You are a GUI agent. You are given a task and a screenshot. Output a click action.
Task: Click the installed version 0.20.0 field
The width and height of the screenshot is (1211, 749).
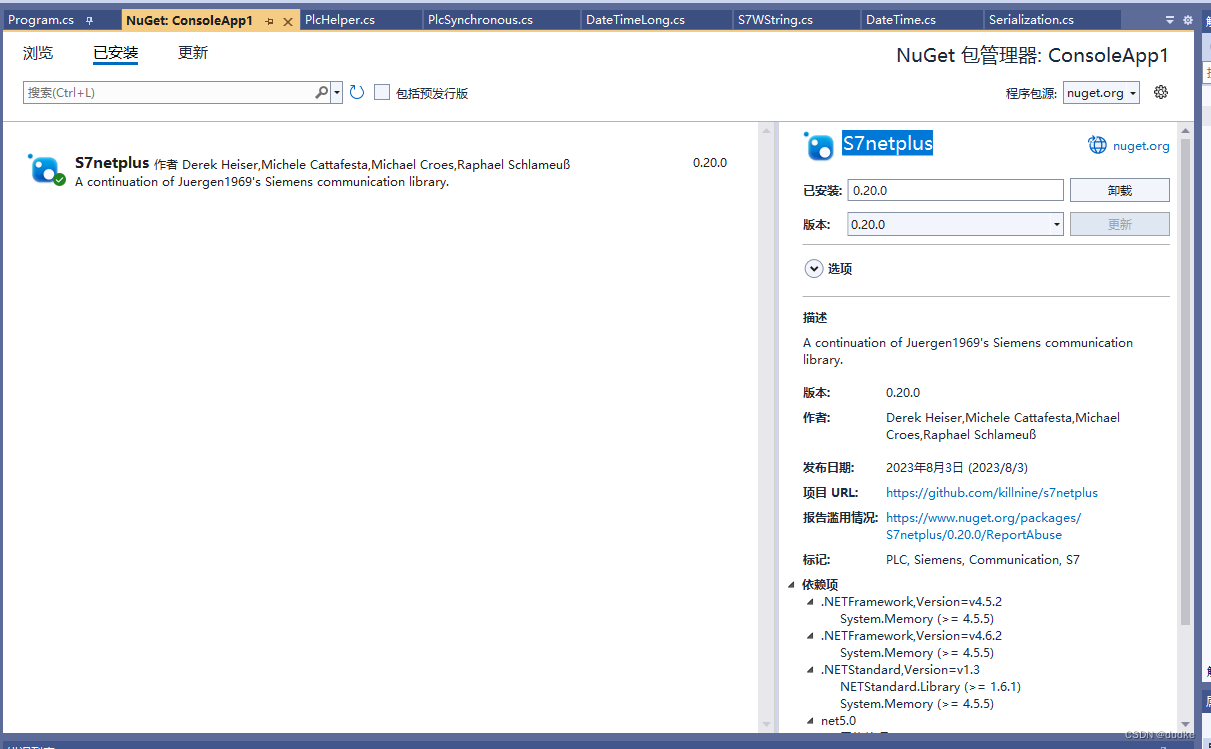point(955,190)
